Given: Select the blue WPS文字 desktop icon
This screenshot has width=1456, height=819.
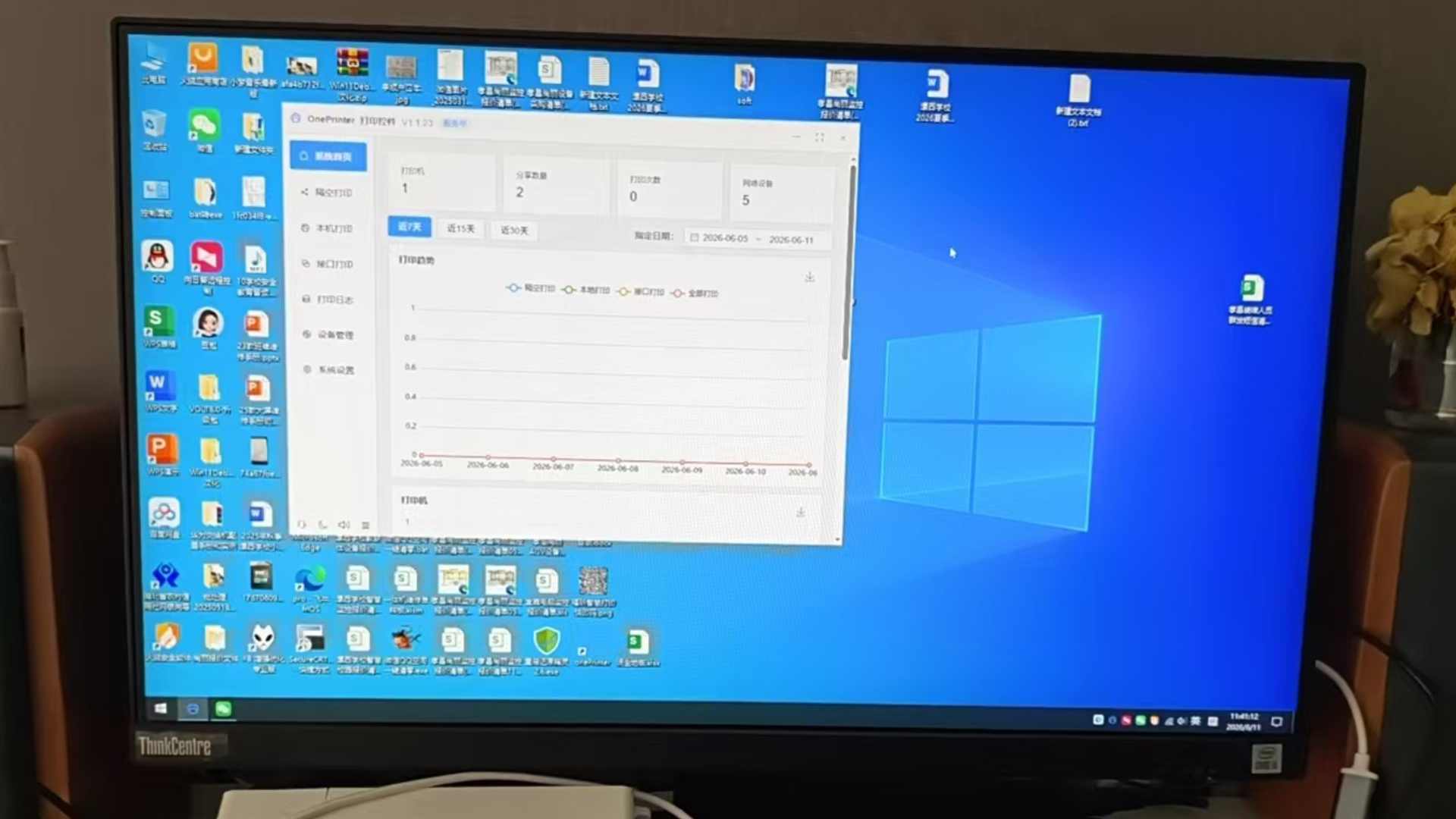Looking at the screenshot, I should 160,391.
